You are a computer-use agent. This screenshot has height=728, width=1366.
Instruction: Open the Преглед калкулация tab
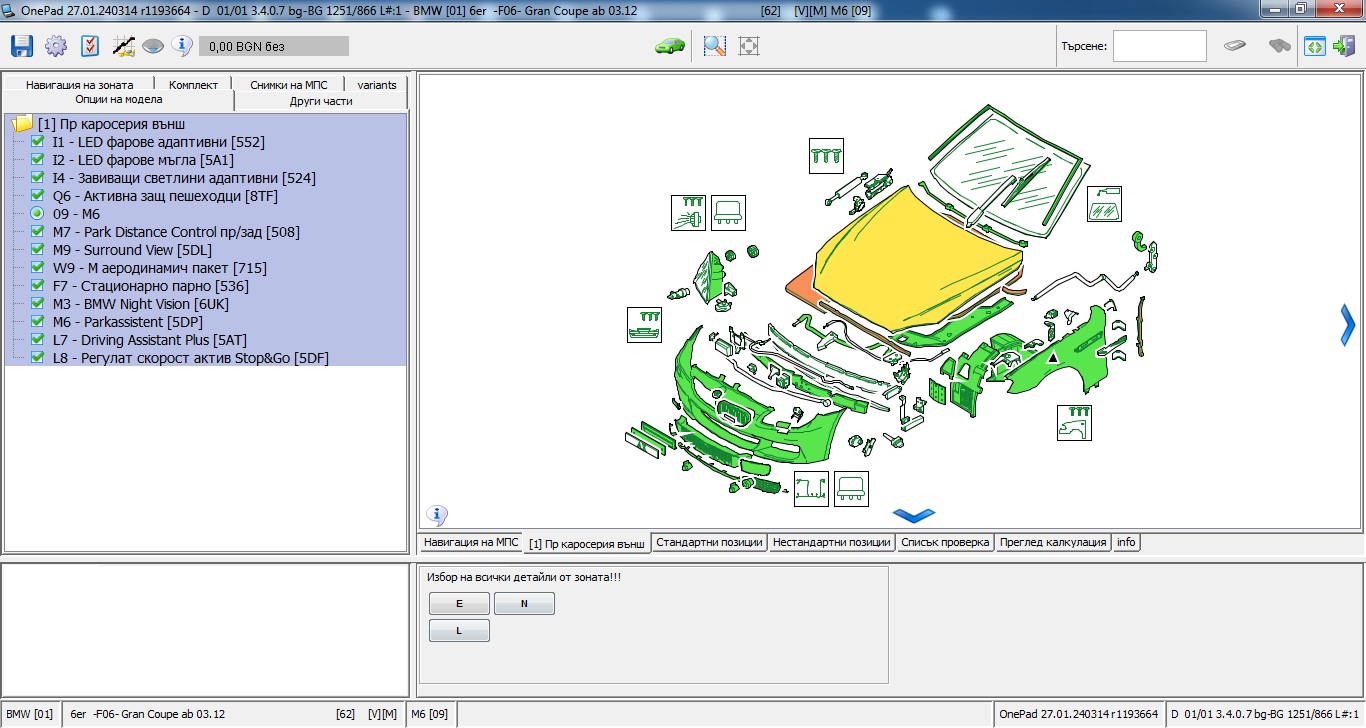[1053, 542]
